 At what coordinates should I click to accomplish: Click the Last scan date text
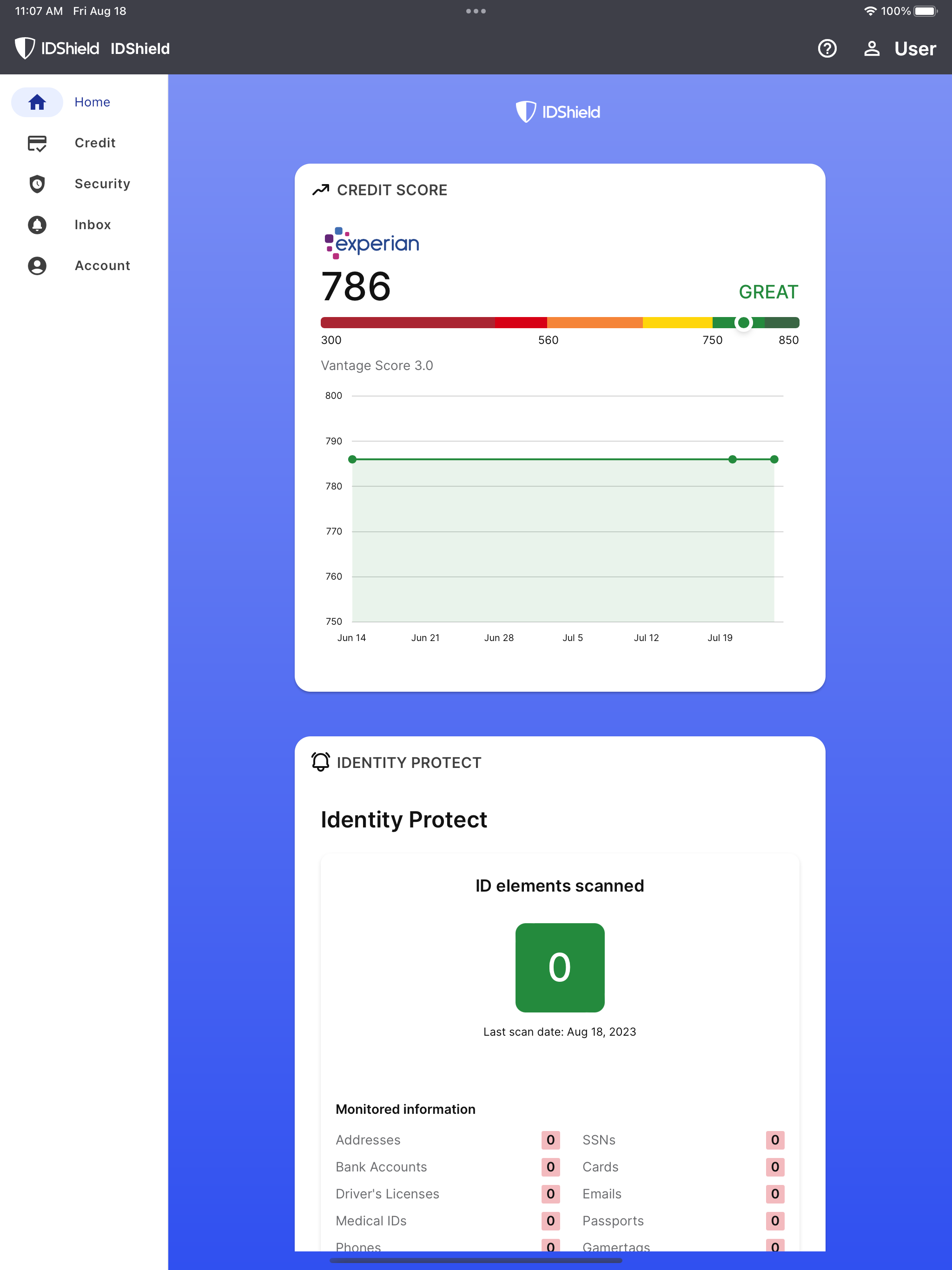pos(560,1032)
